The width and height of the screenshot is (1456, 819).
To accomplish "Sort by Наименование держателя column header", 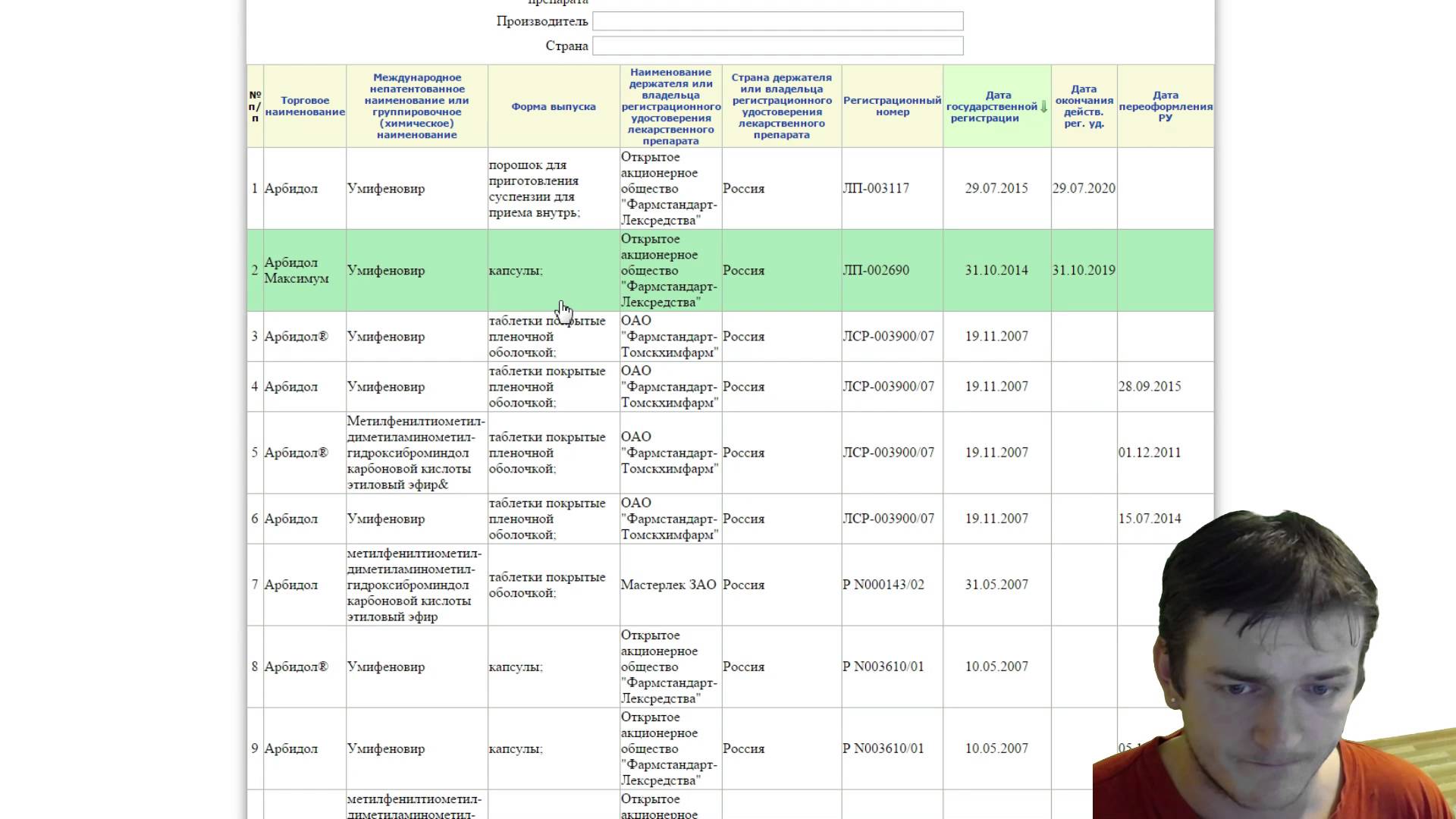I will pos(671,106).
